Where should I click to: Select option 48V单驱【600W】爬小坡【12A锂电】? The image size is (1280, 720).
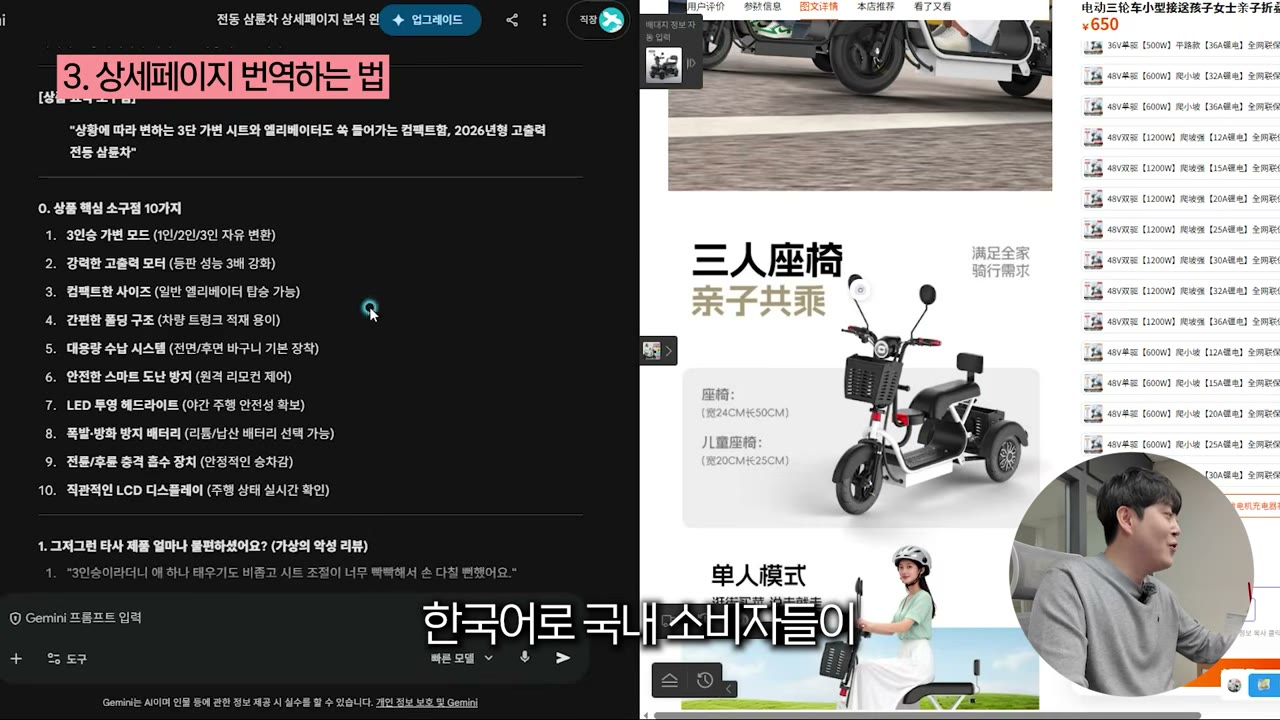[1181, 352]
